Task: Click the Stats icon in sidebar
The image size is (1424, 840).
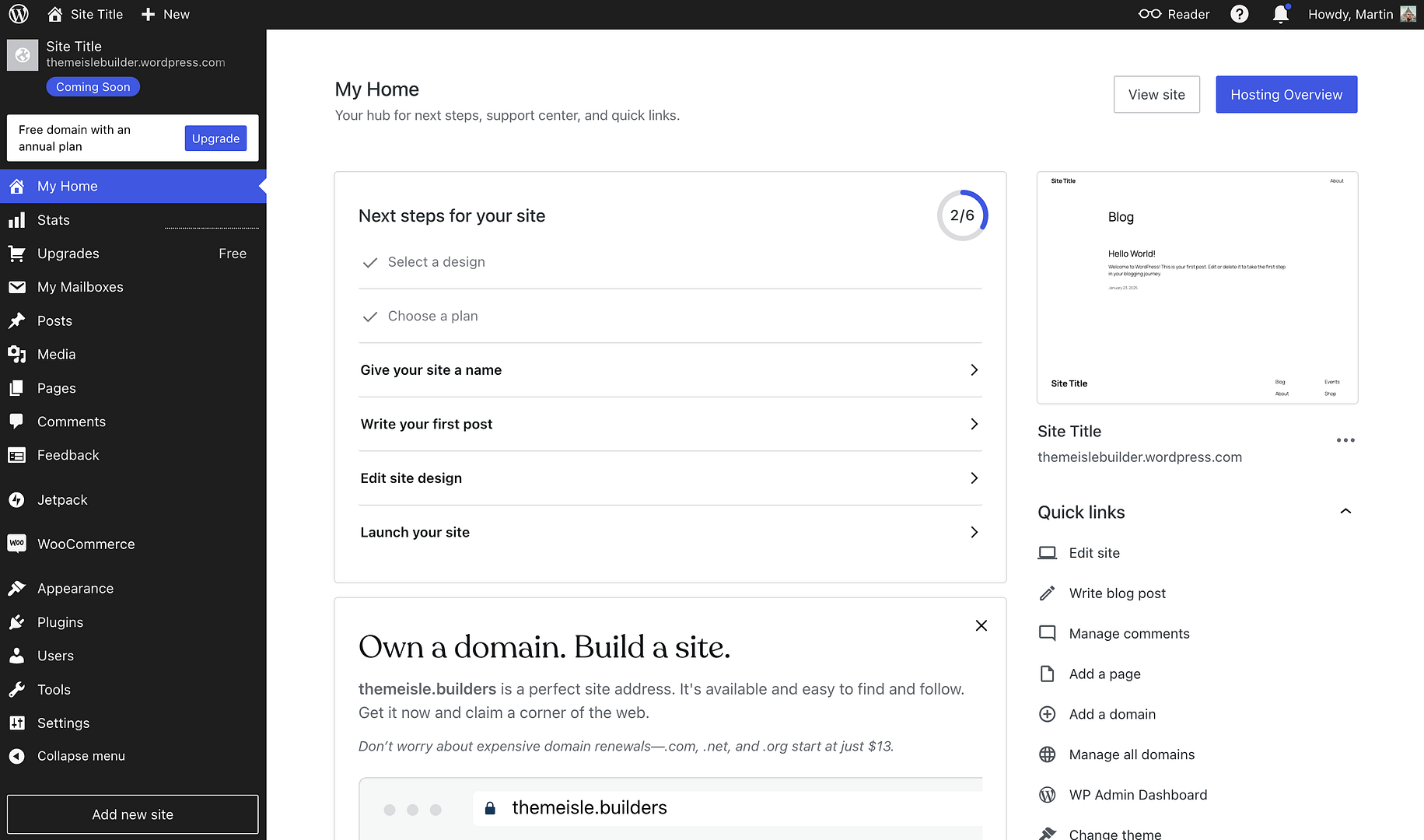Action: coord(17,220)
